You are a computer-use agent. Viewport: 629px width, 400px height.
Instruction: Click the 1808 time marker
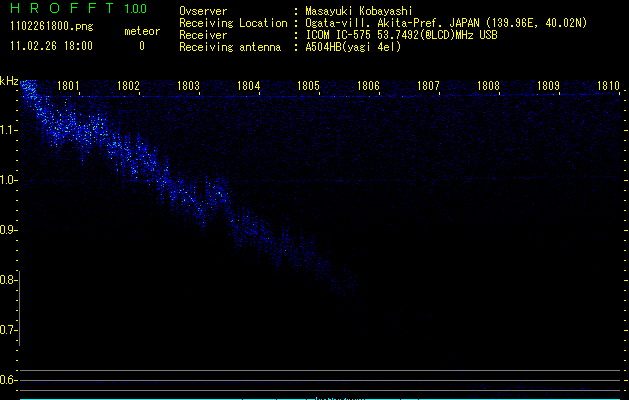pos(488,86)
